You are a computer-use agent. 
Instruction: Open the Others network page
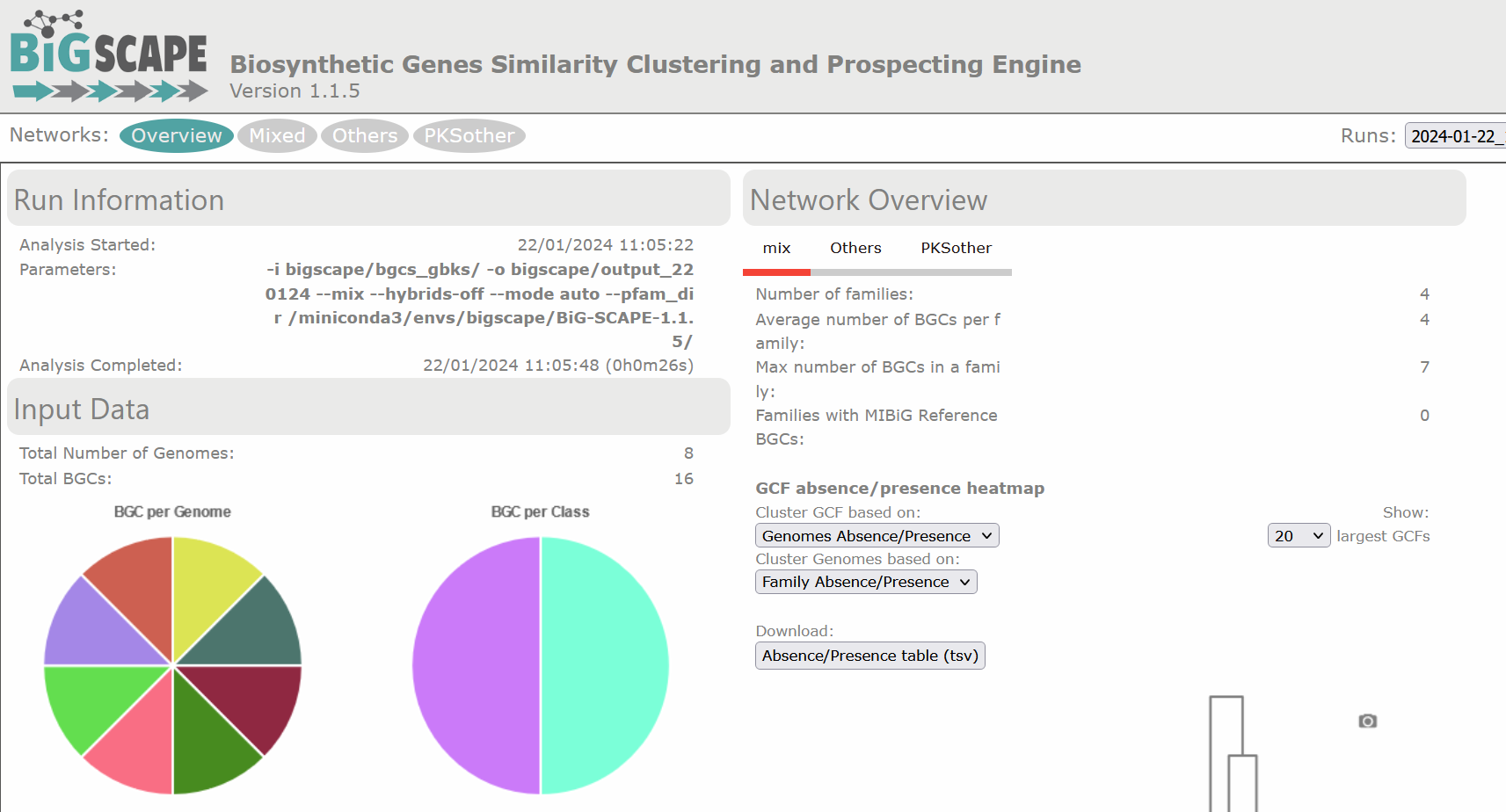pos(365,135)
